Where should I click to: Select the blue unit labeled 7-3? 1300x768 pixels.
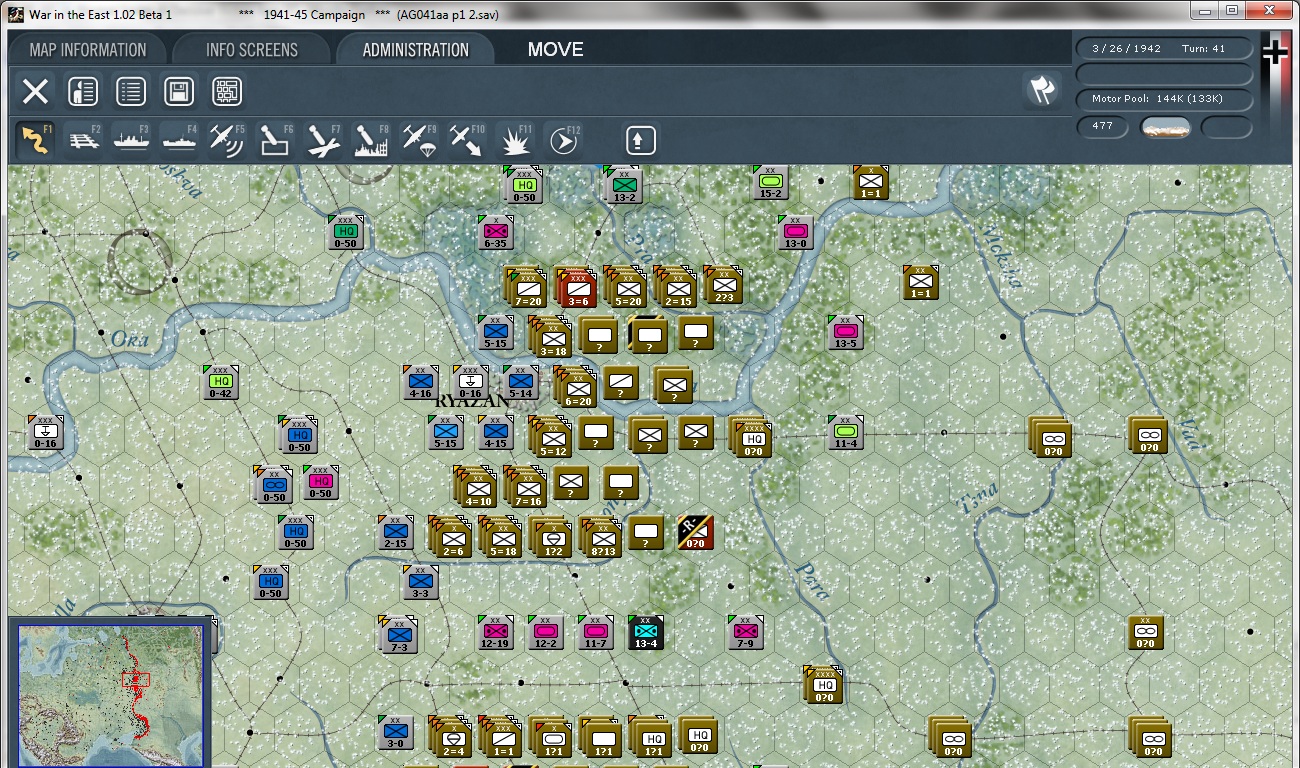(398, 635)
